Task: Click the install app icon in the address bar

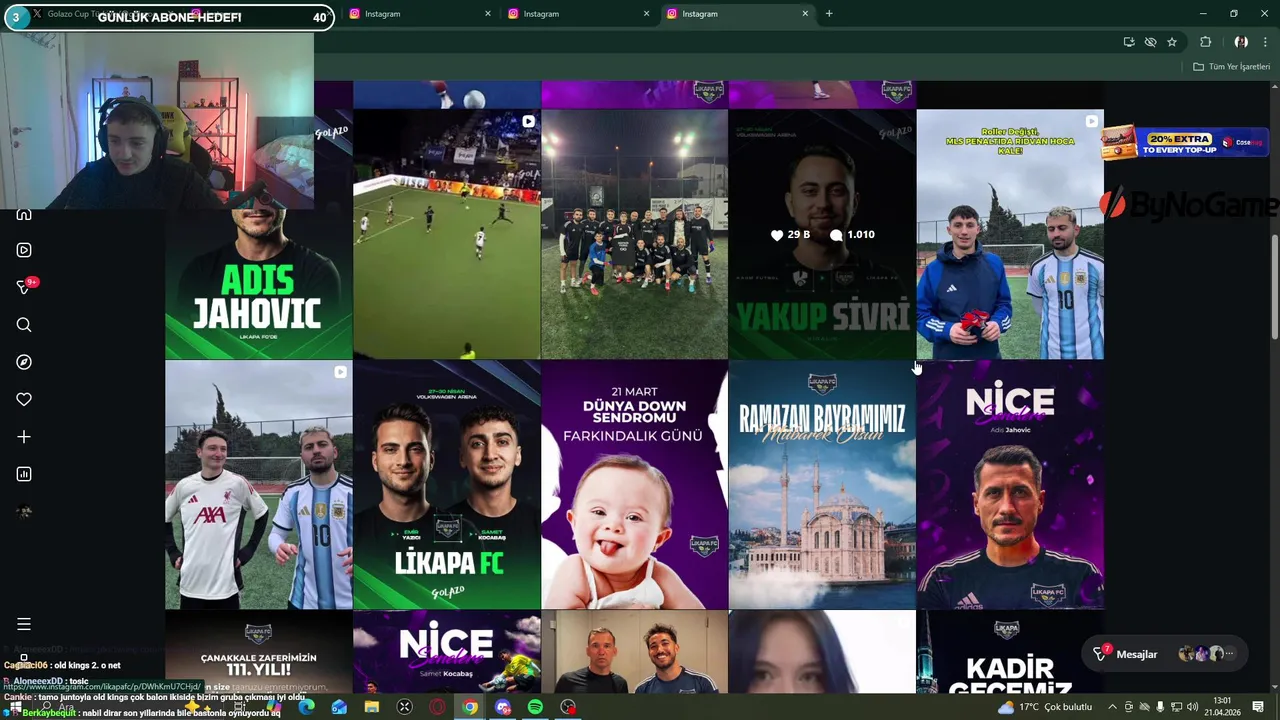Action: (1129, 42)
